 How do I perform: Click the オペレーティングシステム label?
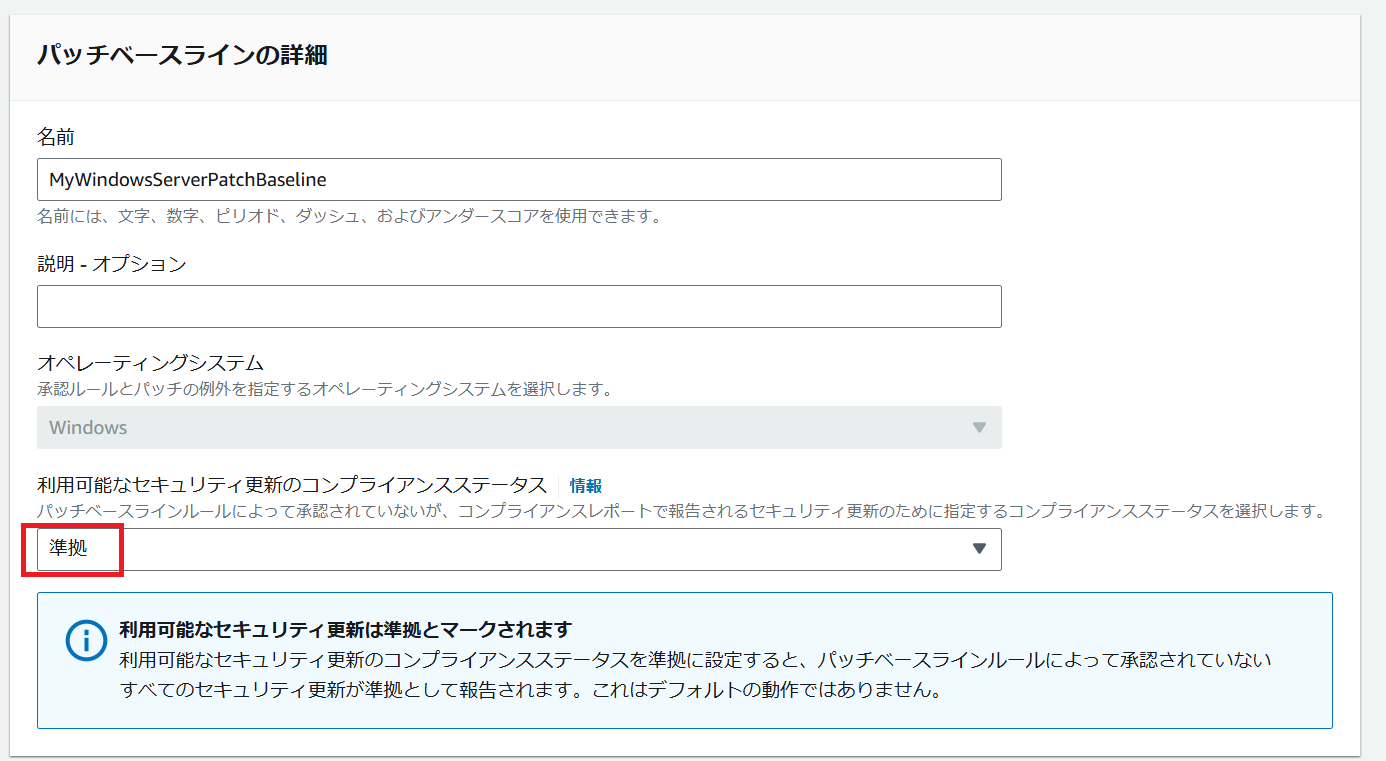click(x=150, y=363)
